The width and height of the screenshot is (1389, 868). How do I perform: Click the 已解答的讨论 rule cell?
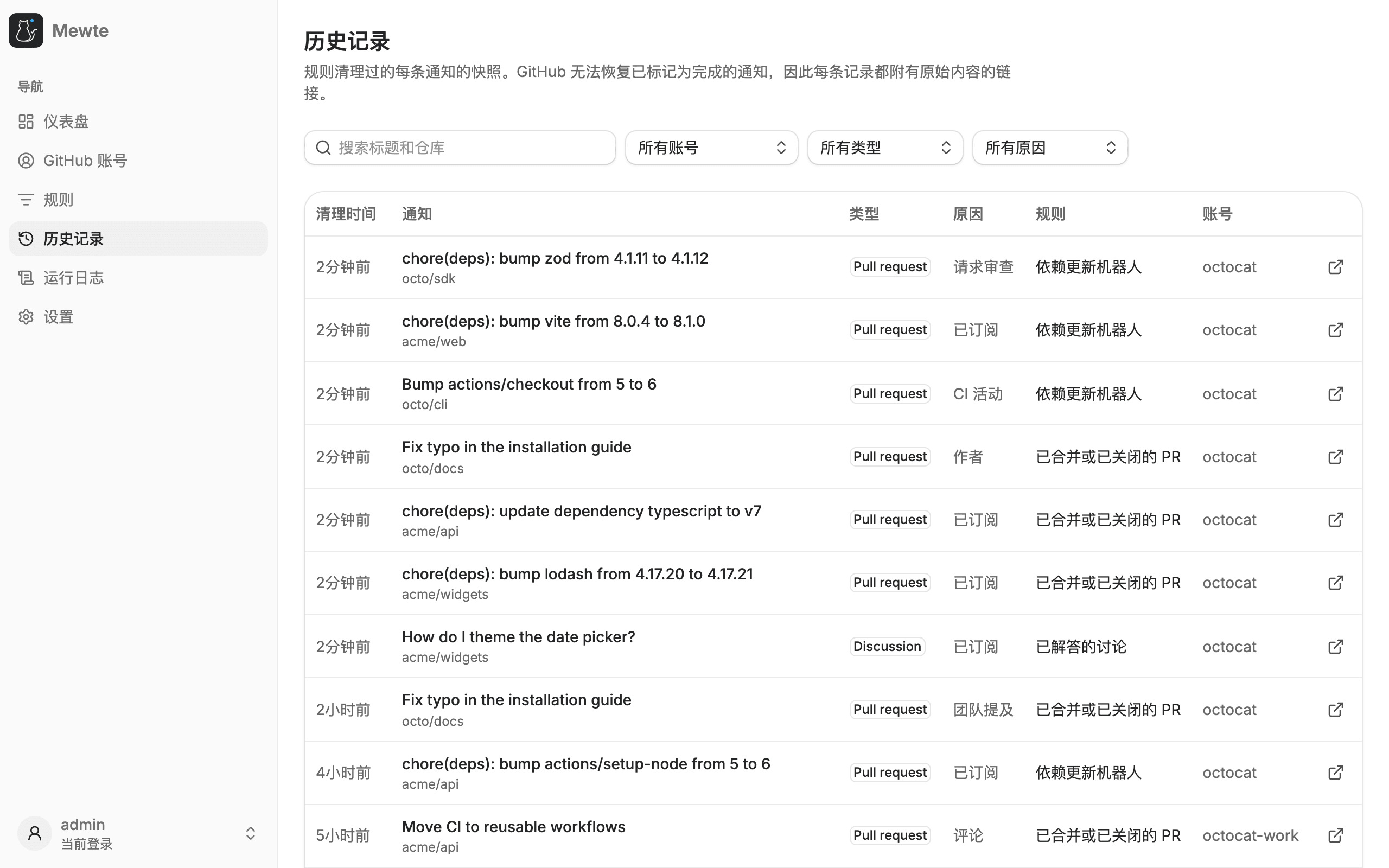pyautogui.click(x=1081, y=647)
